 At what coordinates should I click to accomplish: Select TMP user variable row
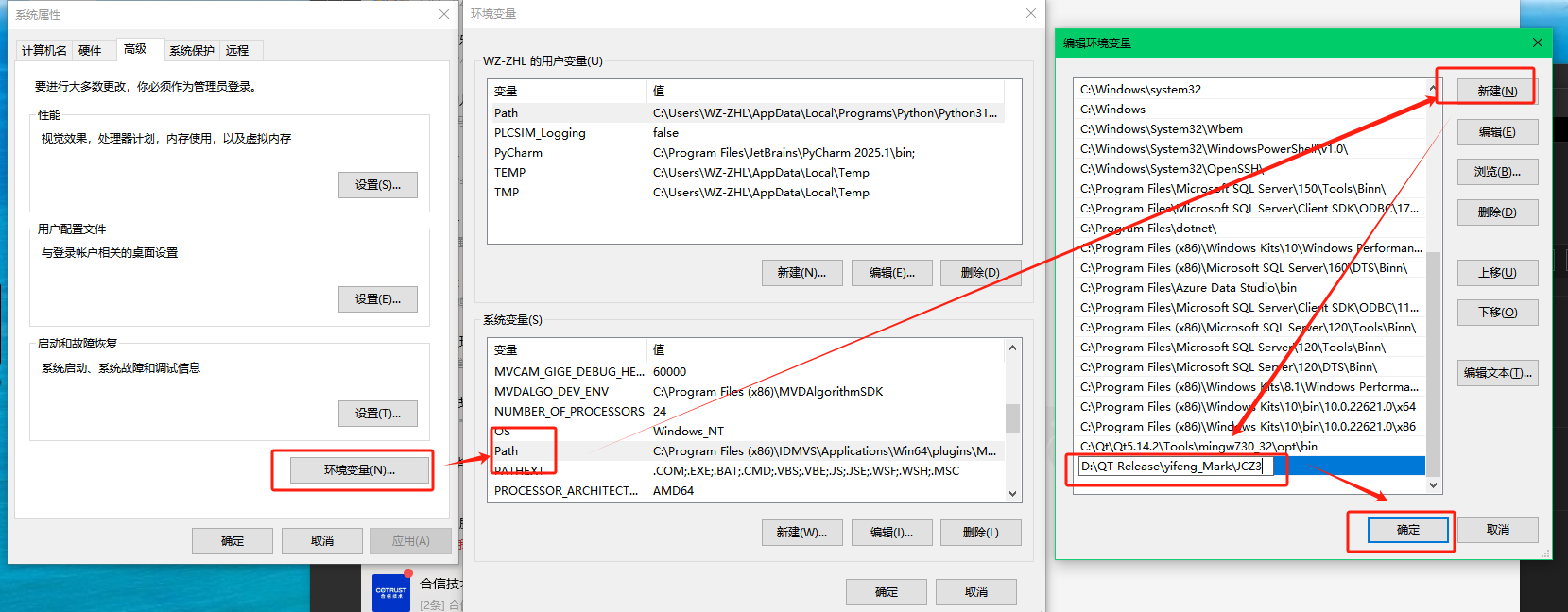745,193
